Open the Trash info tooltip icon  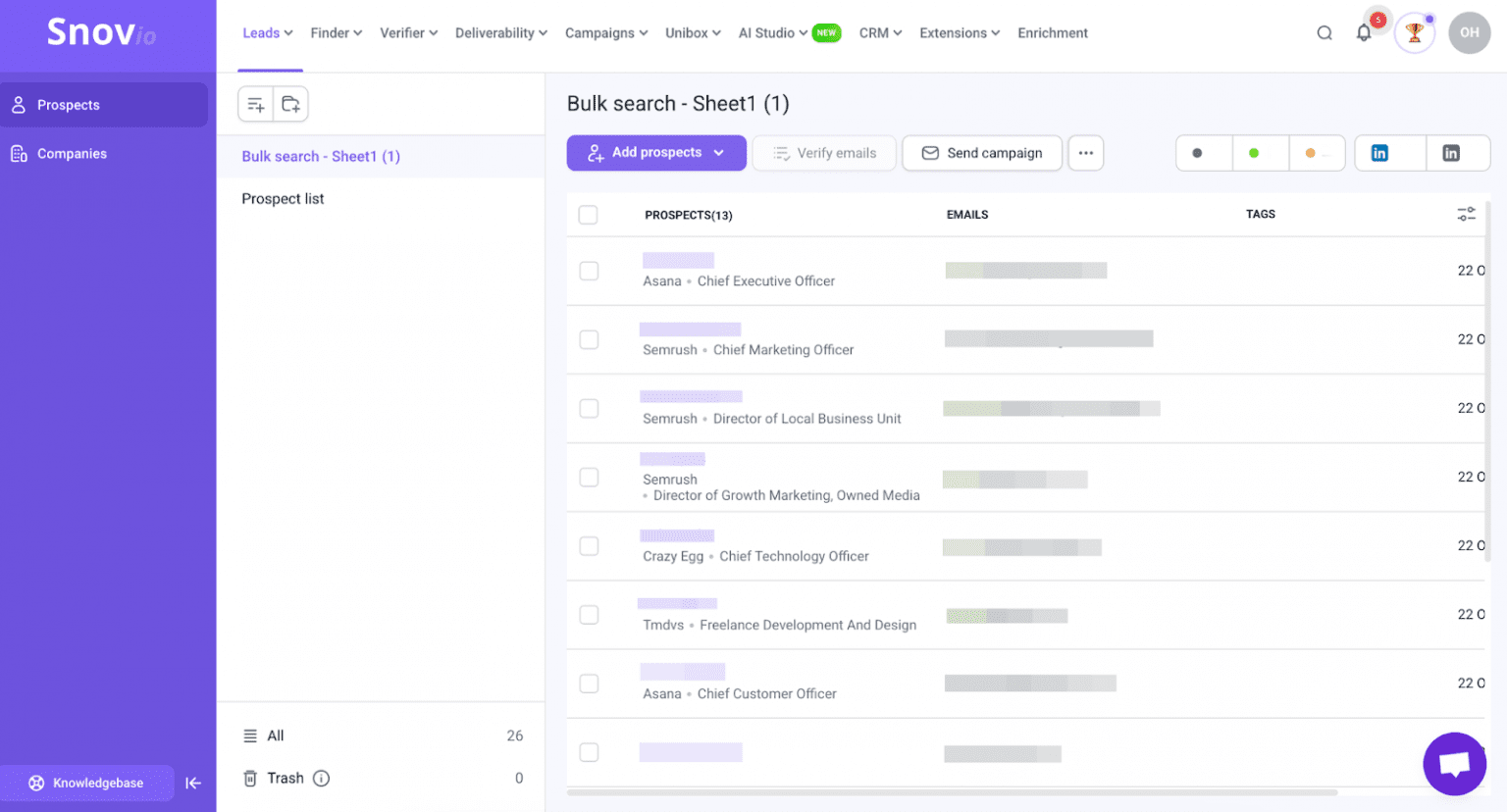319,778
